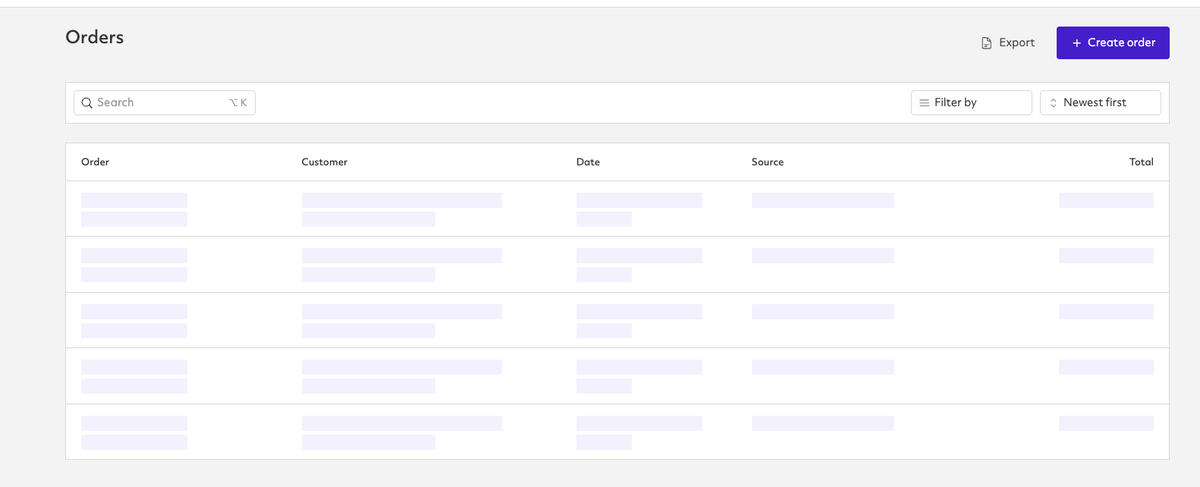Click the Export document icon
Viewport: 1200px width, 487px height.
tap(986, 43)
